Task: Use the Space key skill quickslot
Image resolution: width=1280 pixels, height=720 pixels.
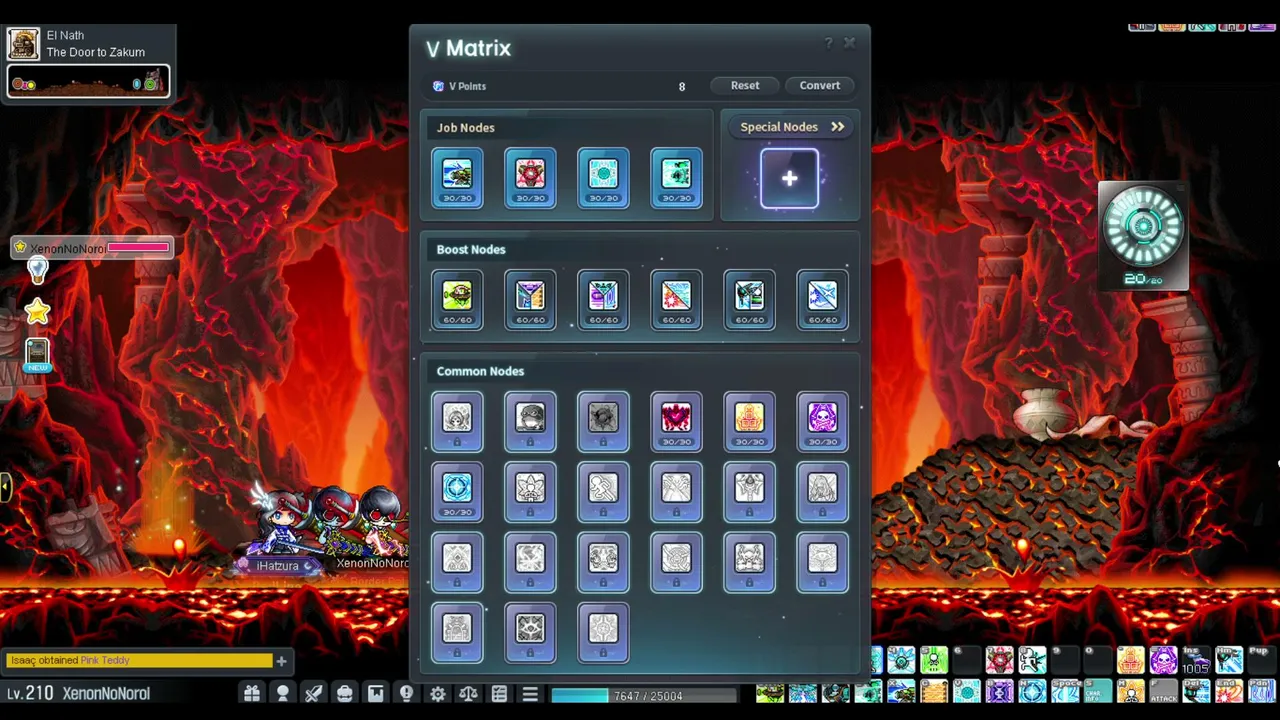Action: coord(1065,692)
